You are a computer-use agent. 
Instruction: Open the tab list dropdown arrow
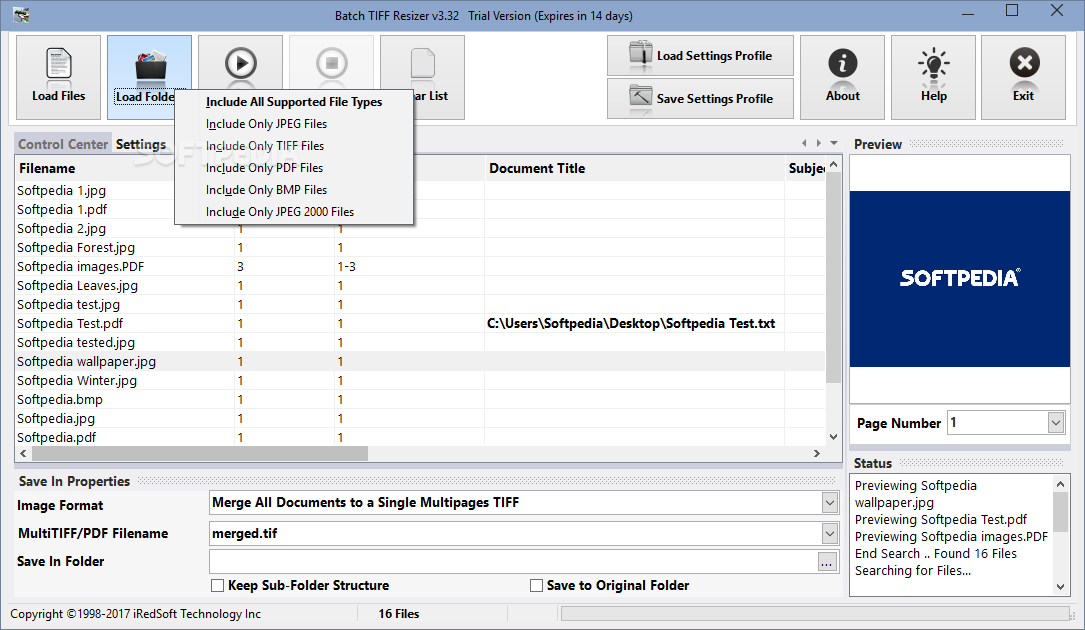pyautogui.click(x=834, y=143)
